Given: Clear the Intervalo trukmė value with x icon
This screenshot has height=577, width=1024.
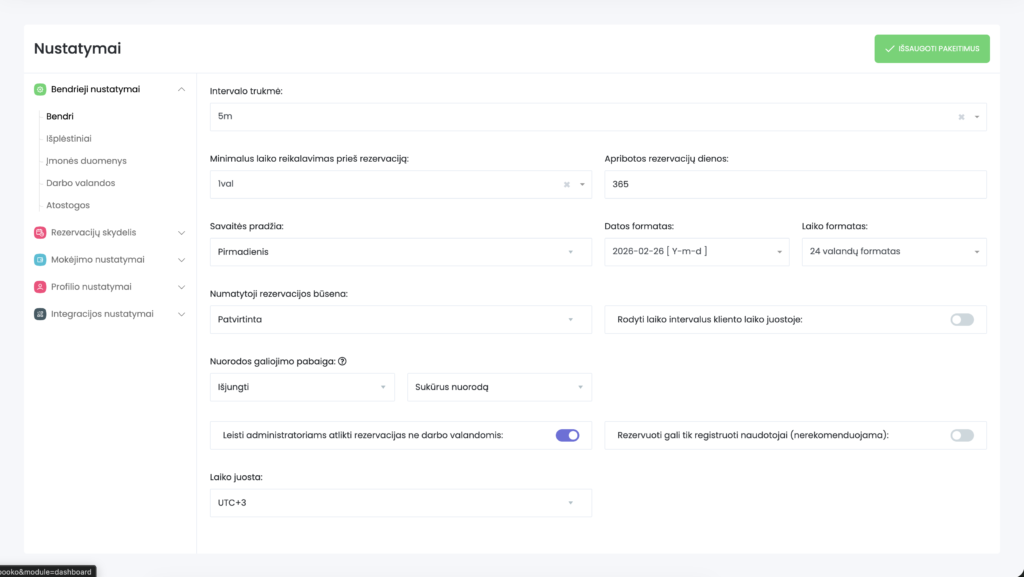Looking at the screenshot, I should pos(961,117).
